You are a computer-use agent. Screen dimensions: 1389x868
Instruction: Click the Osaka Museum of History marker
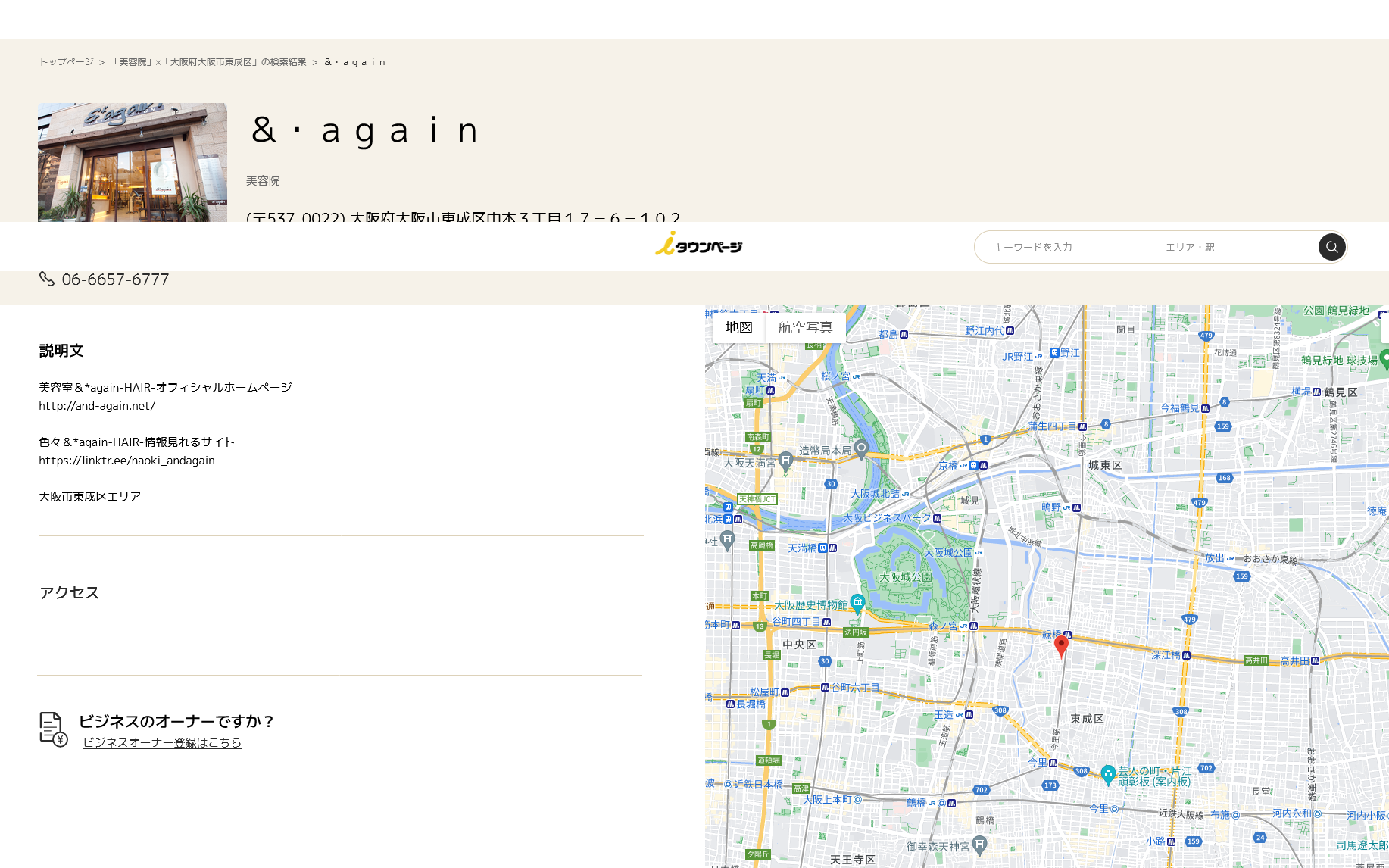coord(857,603)
